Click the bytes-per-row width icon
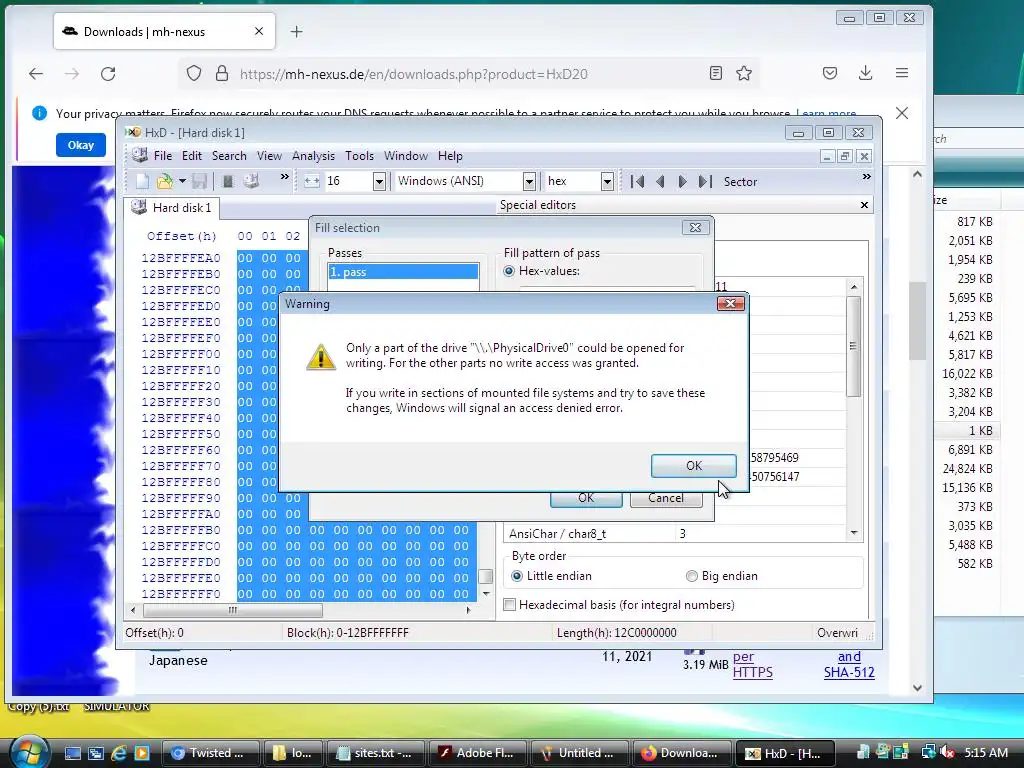 (x=312, y=182)
